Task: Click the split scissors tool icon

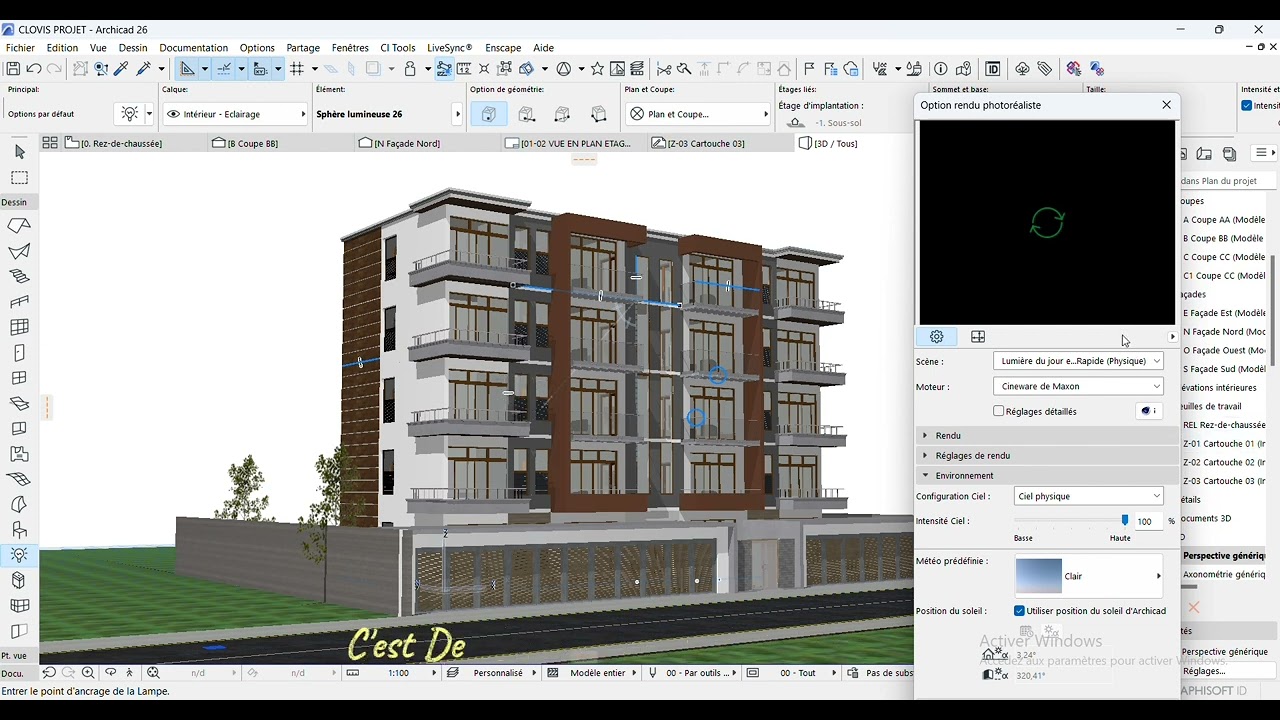Action: tap(664, 69)
